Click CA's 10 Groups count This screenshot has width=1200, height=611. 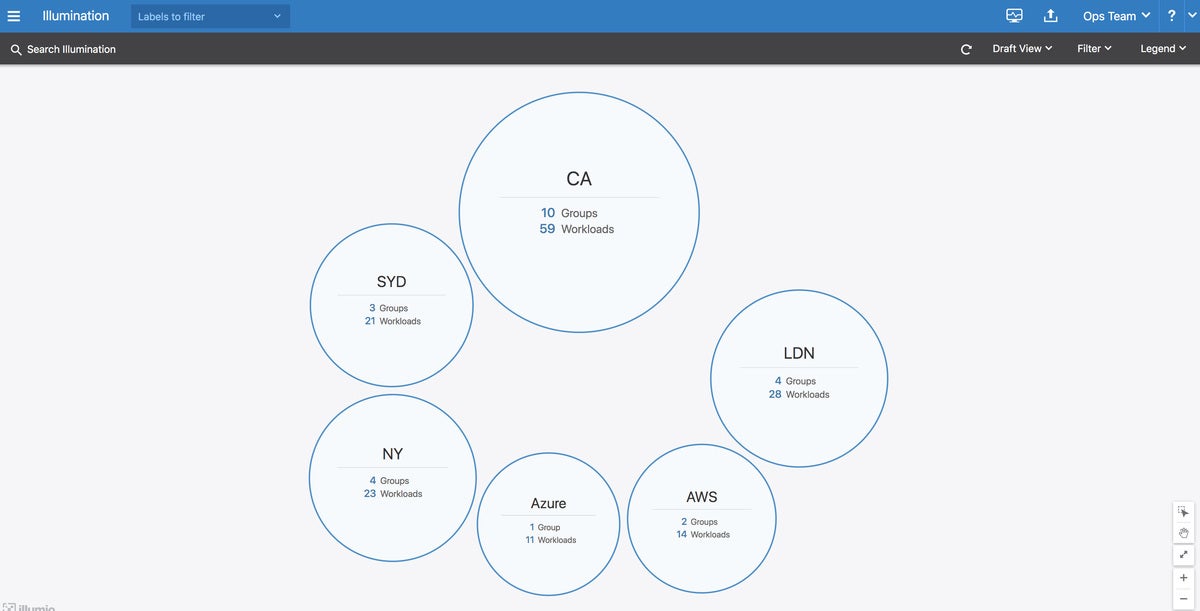click(x=569, y=213)
